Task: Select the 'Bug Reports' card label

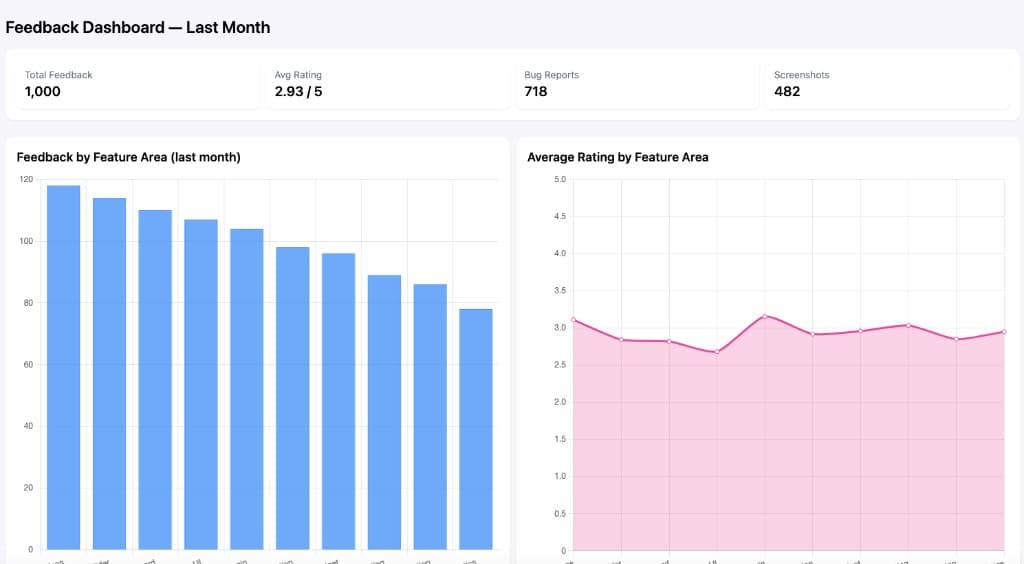Action: pyautogui.click(x=551, y=75)
